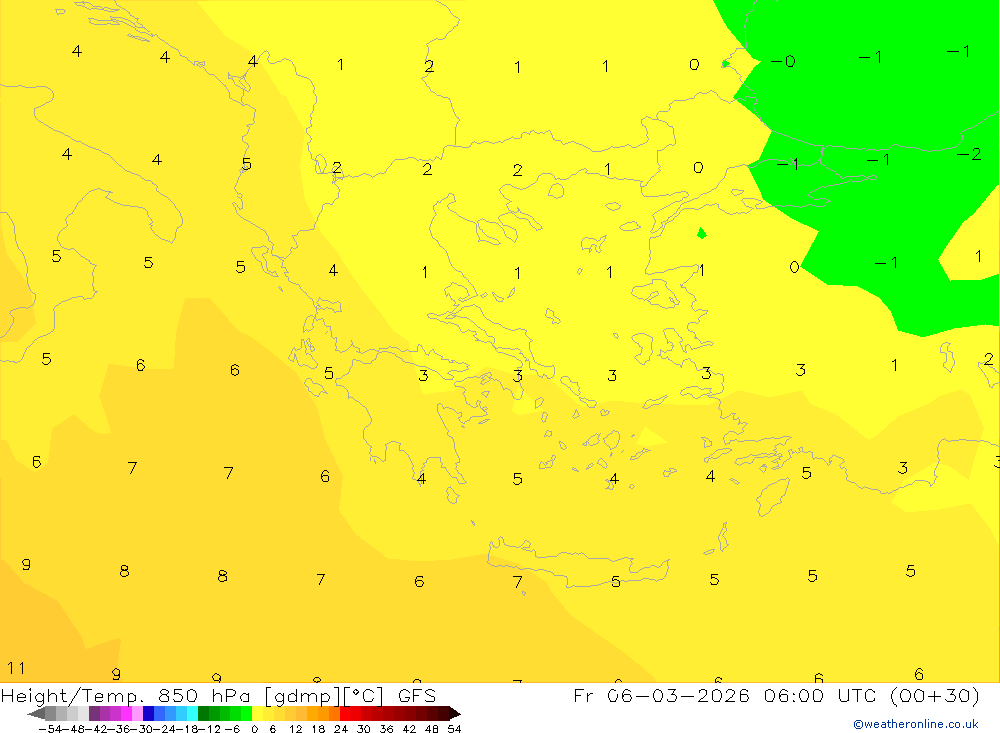The height and width of the screenshot is (733, 1000).
Task: Click the magenta legend color swatch
Action: click(126, 714)
